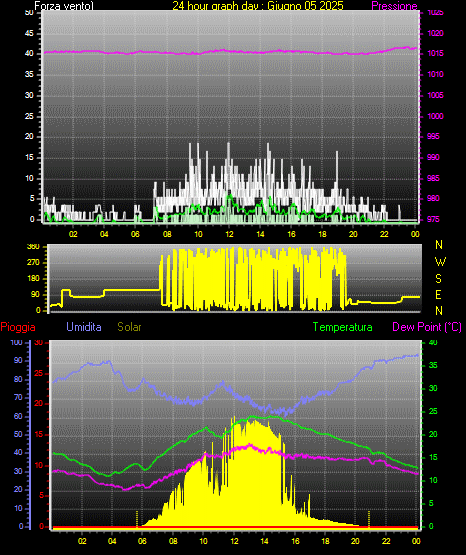Click the 20 hour mark on bottom graph
Screen dimensions: 466x555
click(x=355, y=541)
